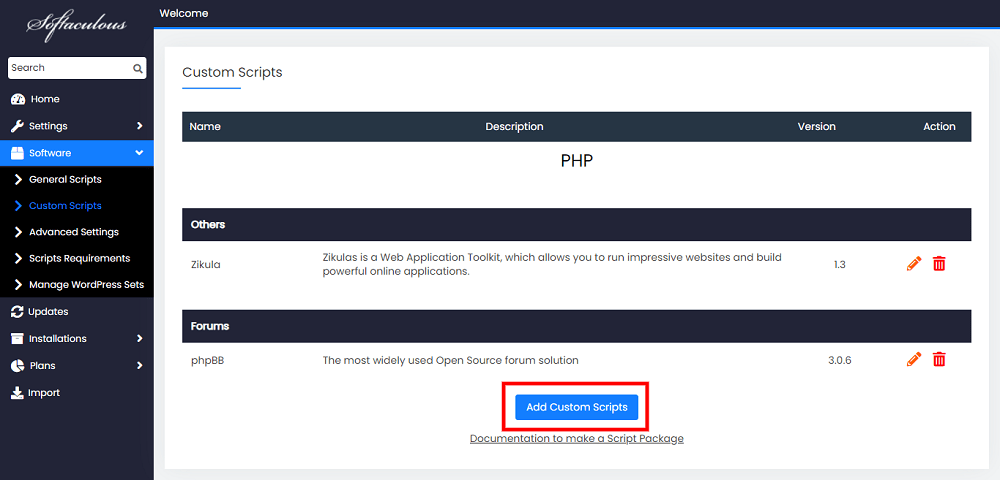Click the search magnifier icon
This screenshot has width=1000, height=480.
[137, 68]
